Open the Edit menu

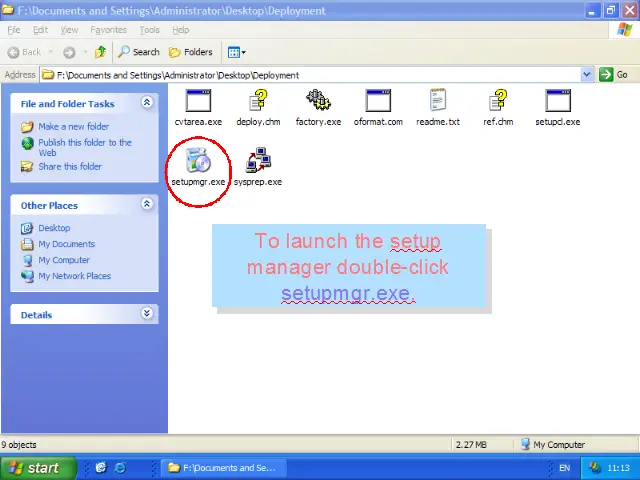click(x=40, y=30)
